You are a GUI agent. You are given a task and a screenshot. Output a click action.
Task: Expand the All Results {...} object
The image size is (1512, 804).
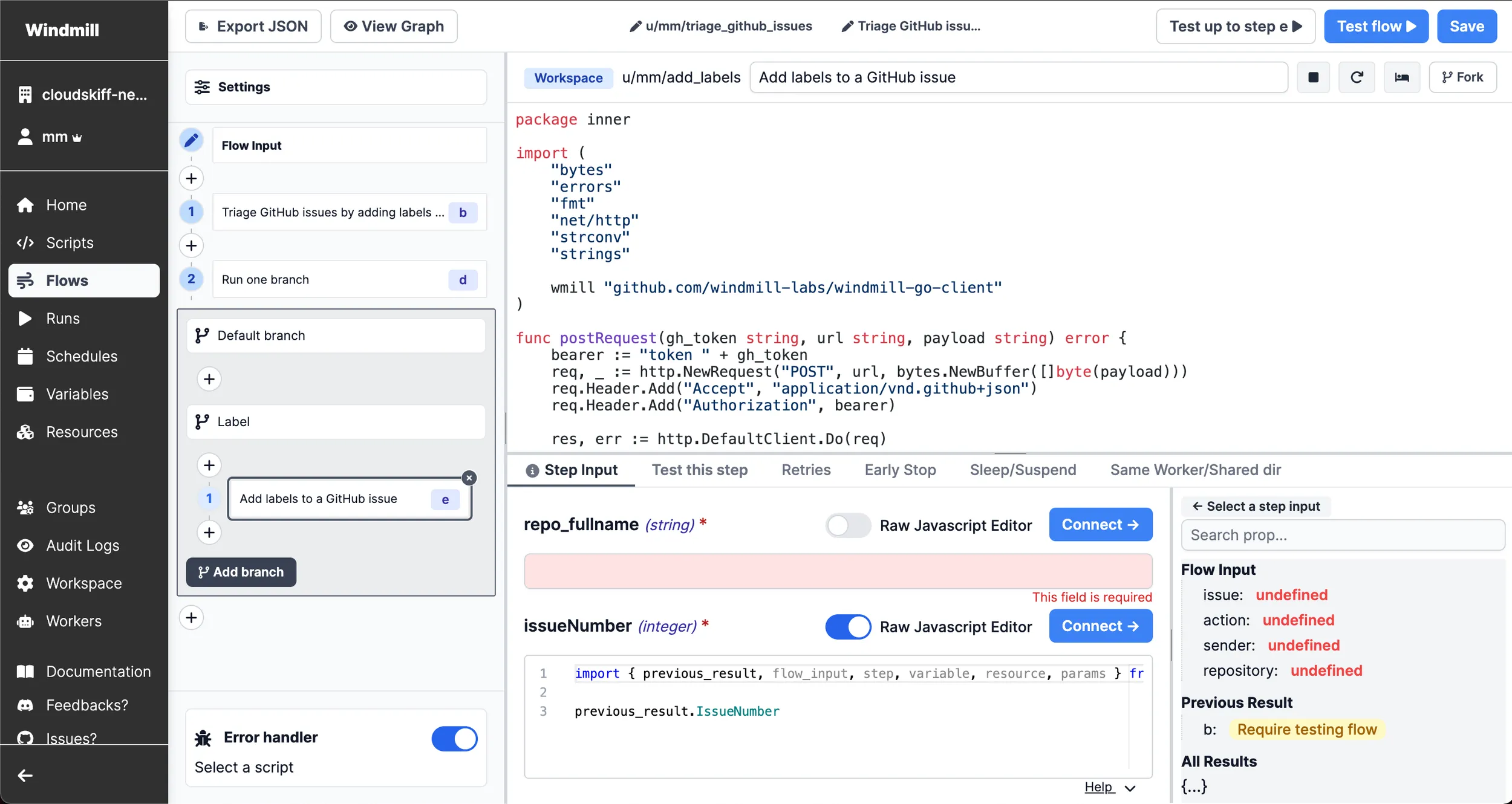1194,786
